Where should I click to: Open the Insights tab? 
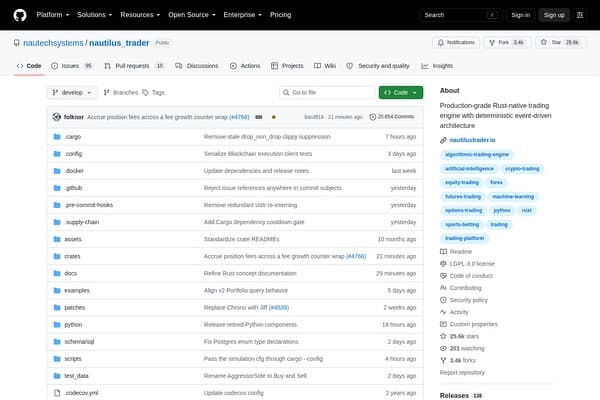coord(437,66)
